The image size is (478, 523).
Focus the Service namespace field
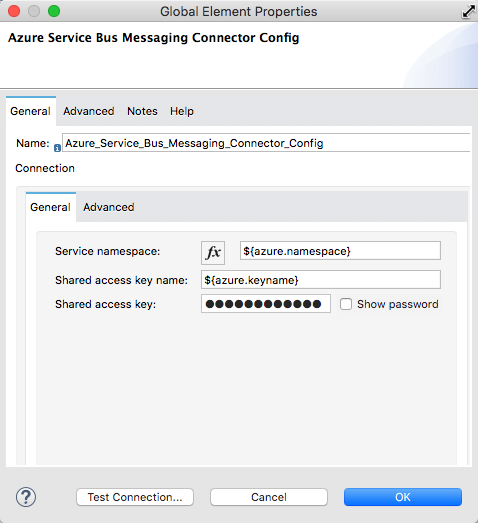click(340, 250)
